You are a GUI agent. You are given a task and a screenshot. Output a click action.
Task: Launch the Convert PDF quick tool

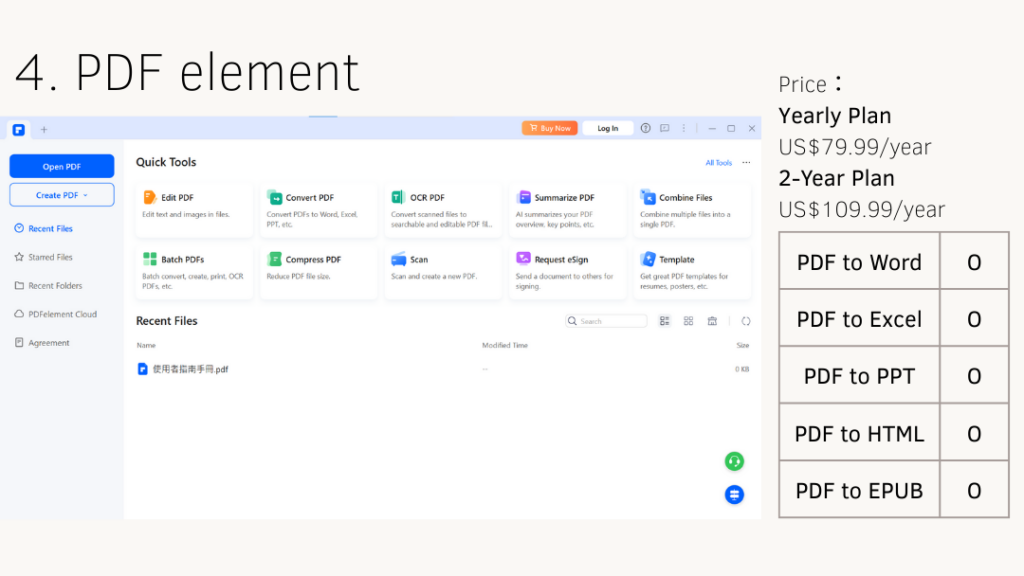point(319,210)
